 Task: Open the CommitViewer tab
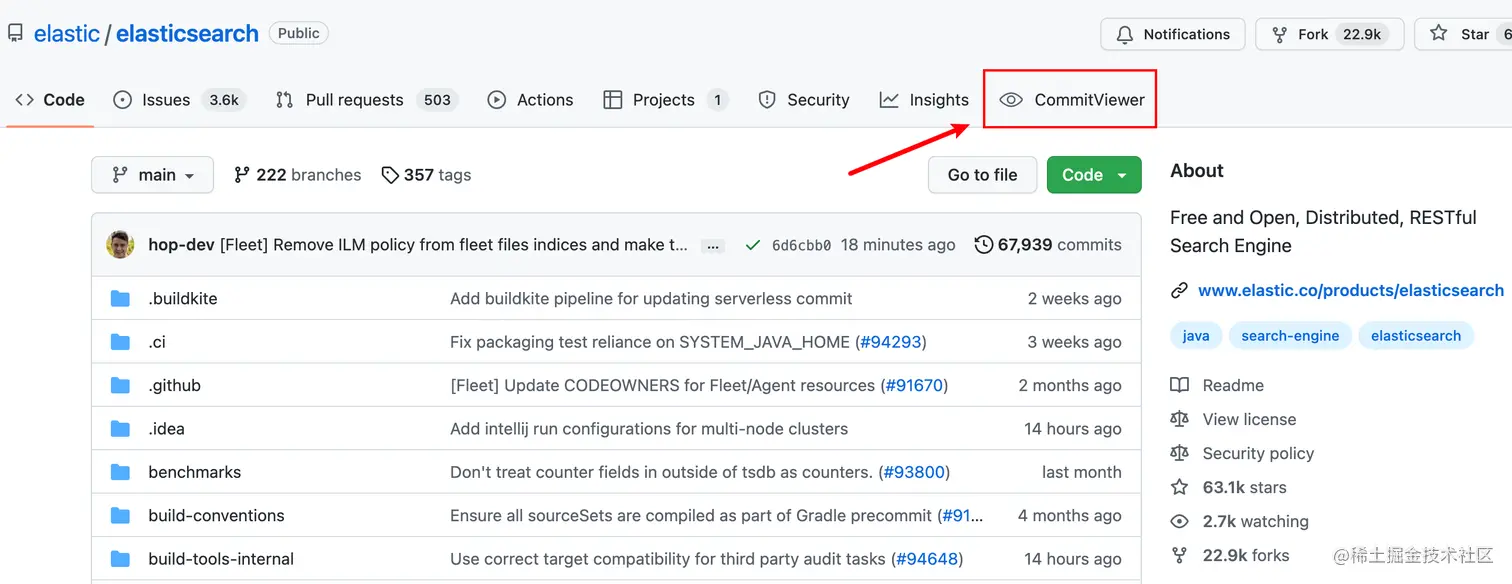1071,100
